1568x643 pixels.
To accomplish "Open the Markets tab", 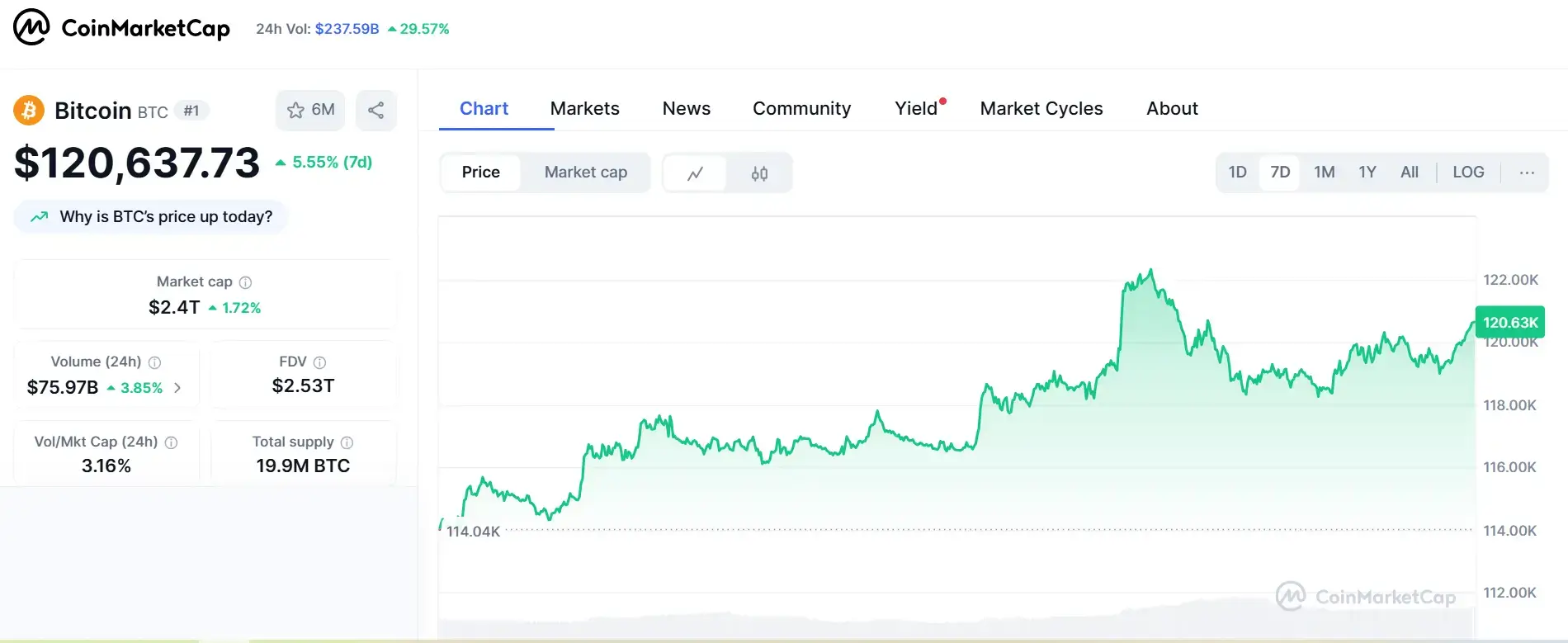I will coord(584,109).
